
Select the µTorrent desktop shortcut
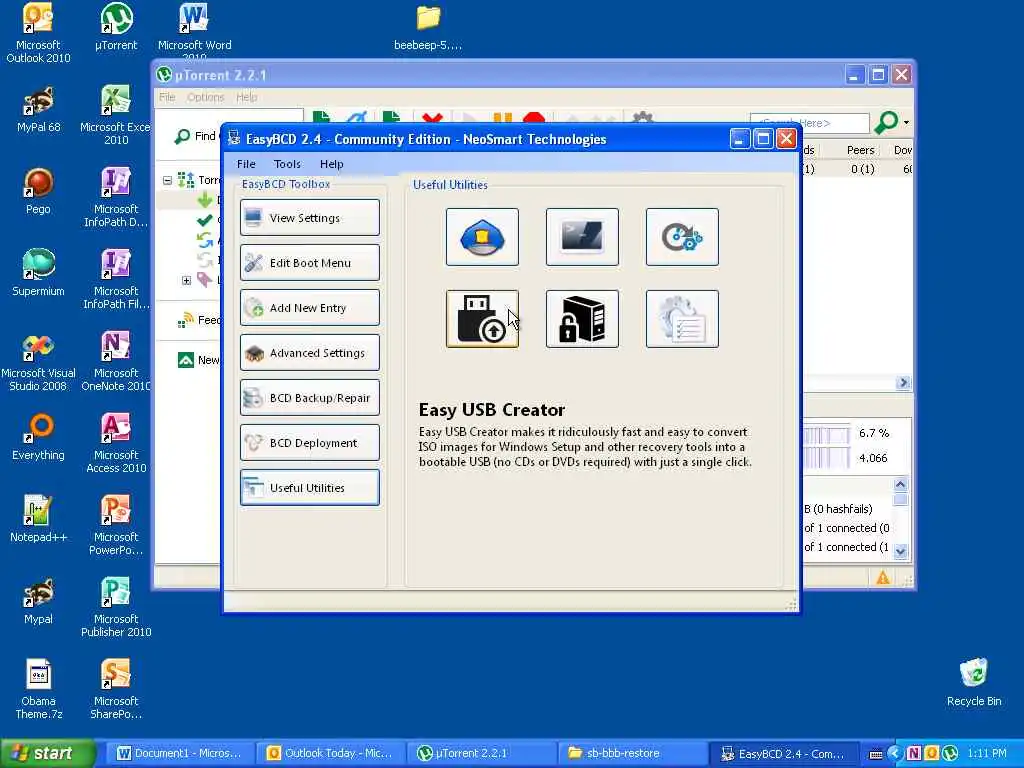click(116, 27)
